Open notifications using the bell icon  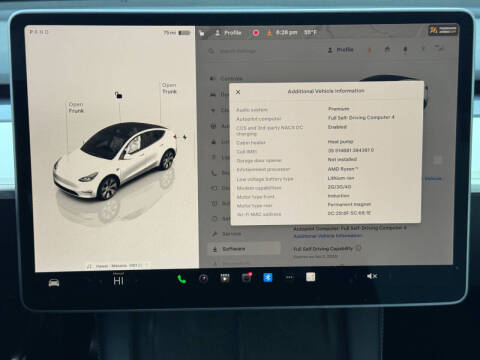click(405, 49)
